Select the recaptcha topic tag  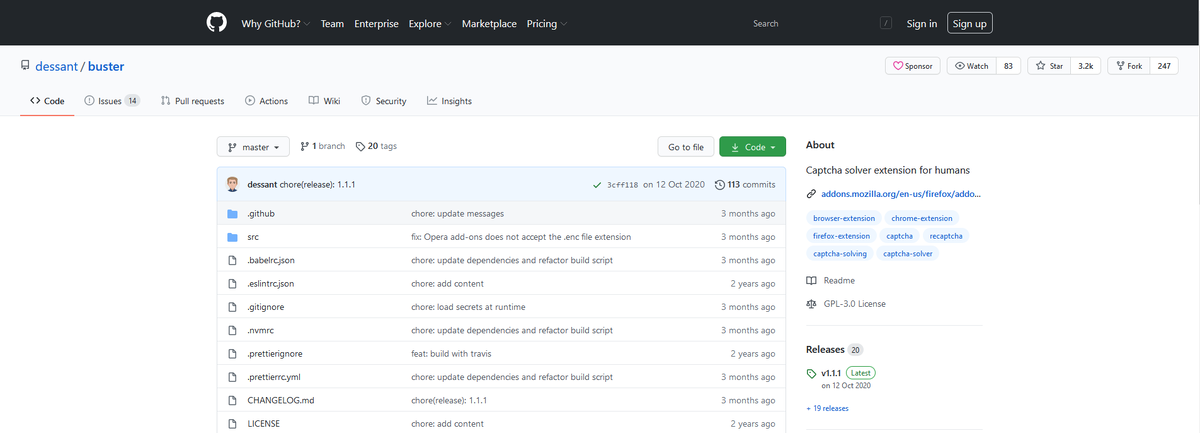tap(945, 236)
